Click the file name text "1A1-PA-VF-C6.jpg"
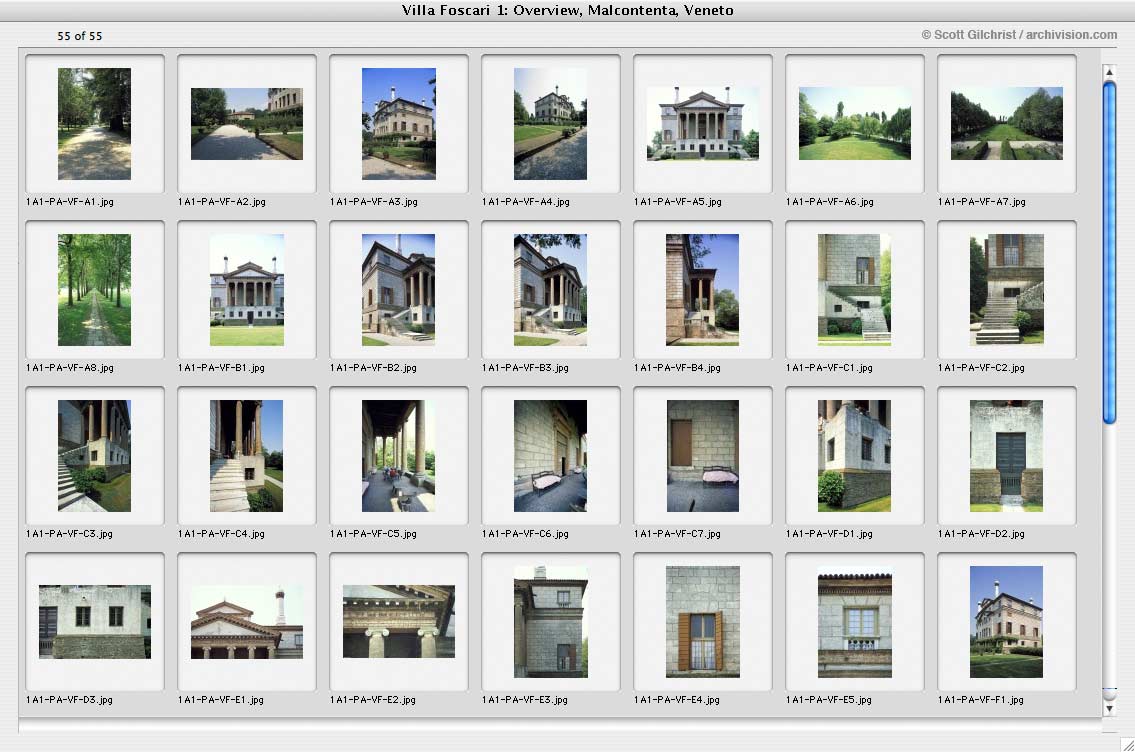Image resolution: width=1135 pixels, height=752 pixels. click(526, 533)
